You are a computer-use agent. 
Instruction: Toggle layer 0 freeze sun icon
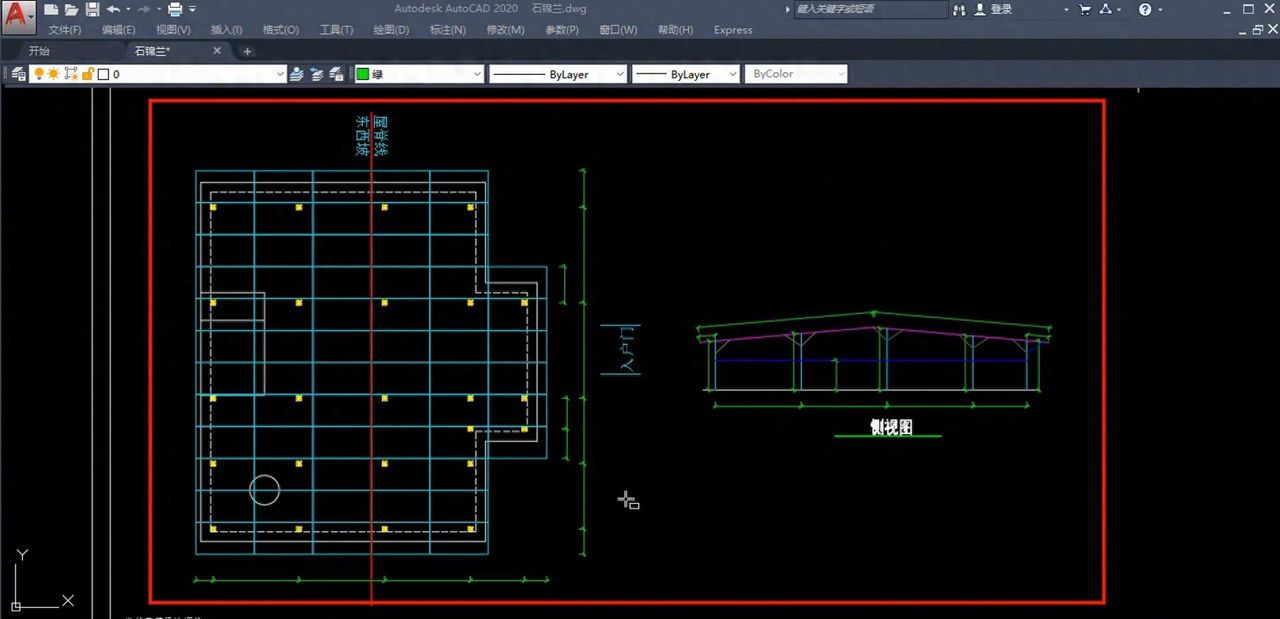(x=54, y=74)
